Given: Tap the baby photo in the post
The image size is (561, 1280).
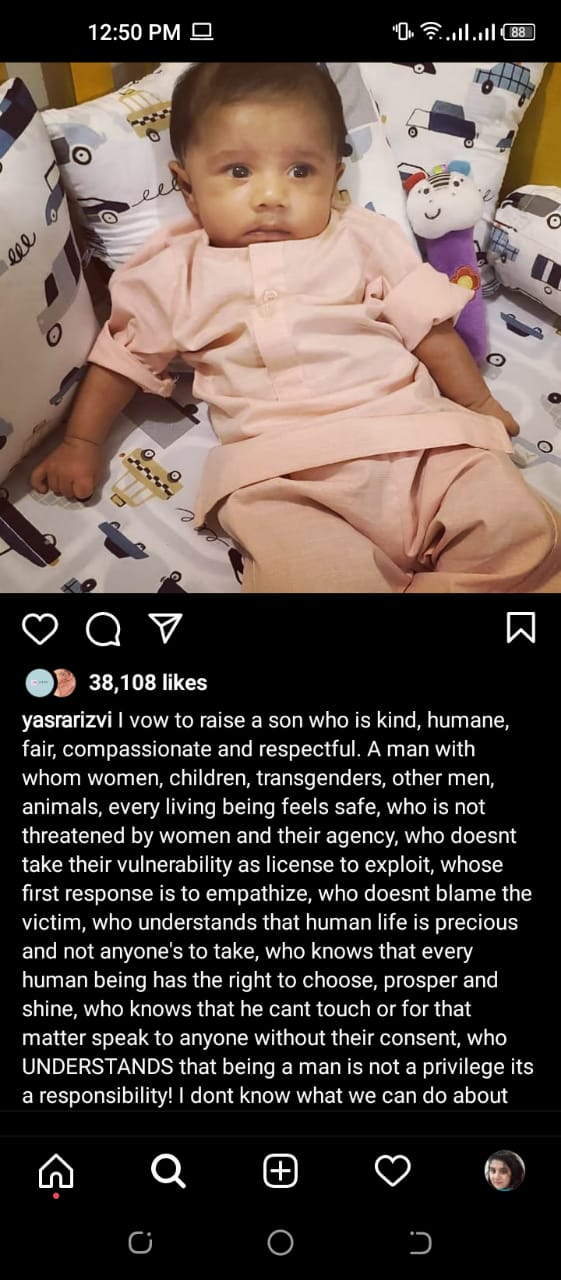Looking at the screenshot, I should (280, 327).
